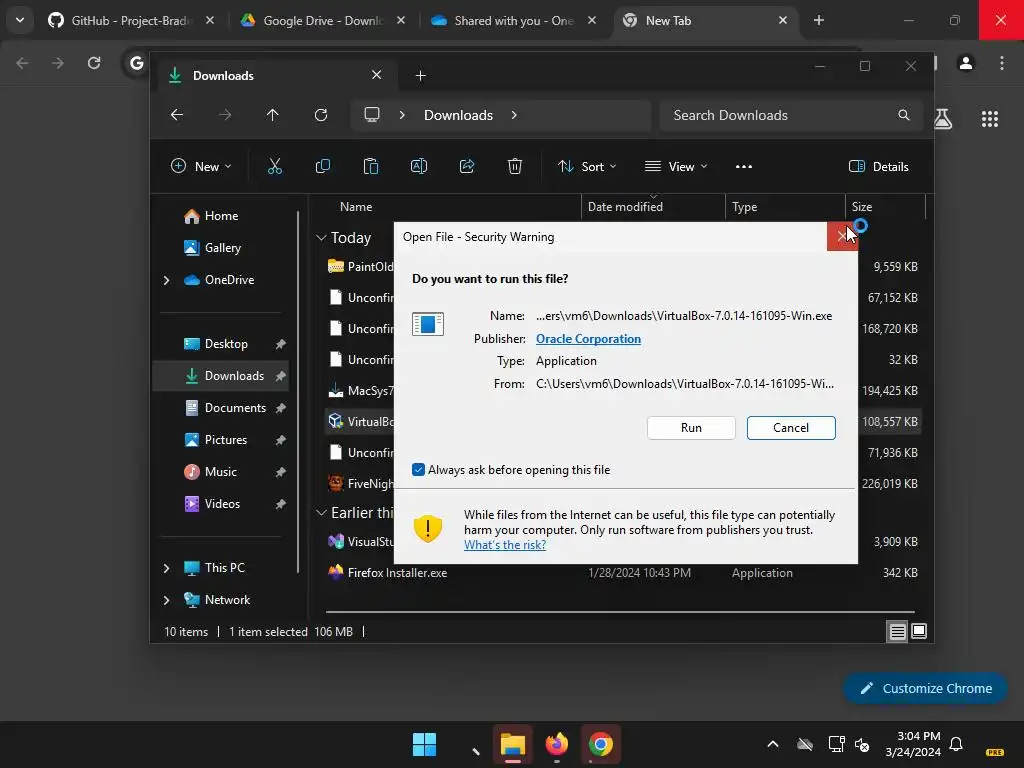Click Run in the security warning
The height and width of the screenshot is (768, 1024).
[691, 428]
